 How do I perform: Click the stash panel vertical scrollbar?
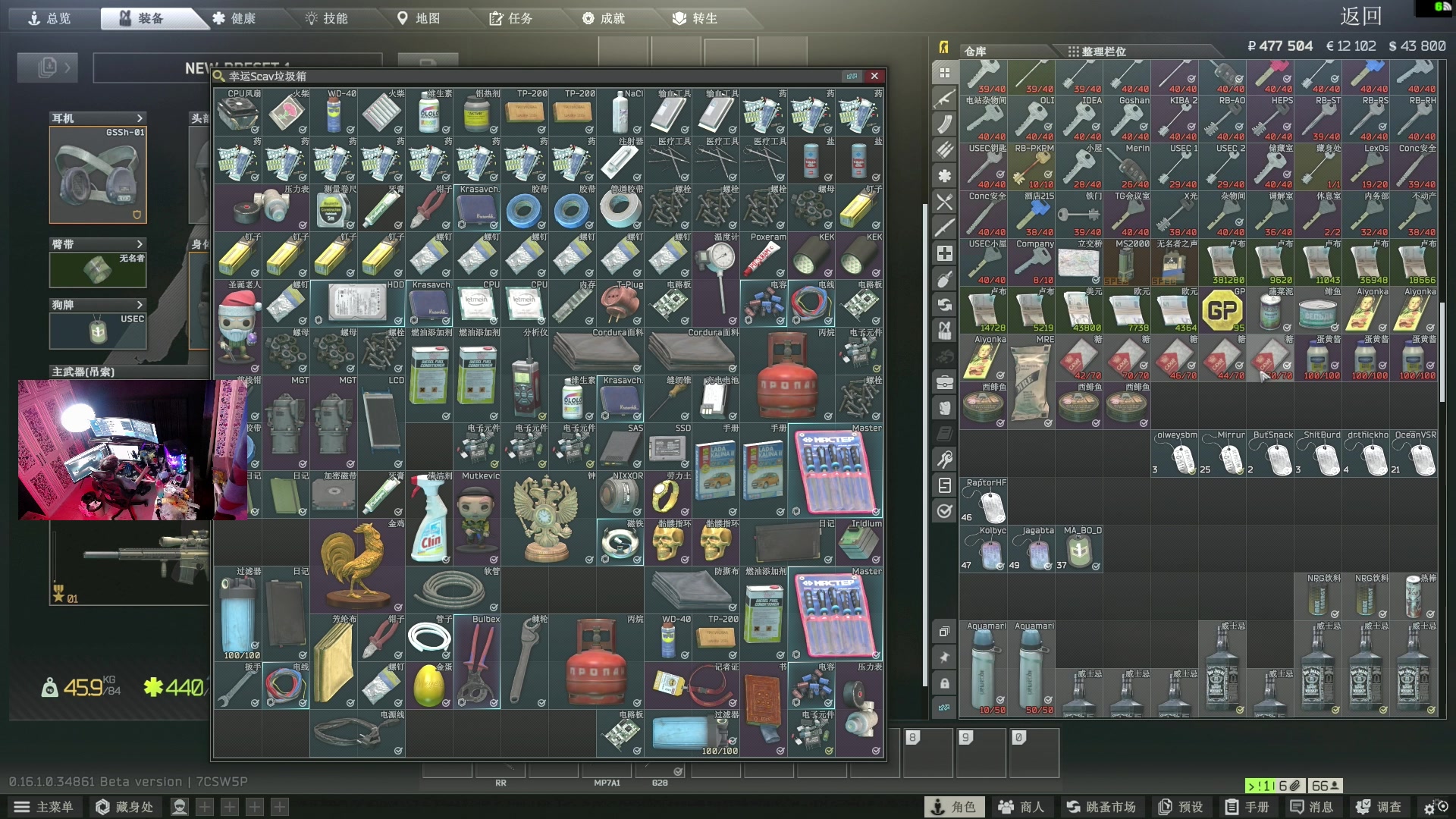(x=1442, y=353)
